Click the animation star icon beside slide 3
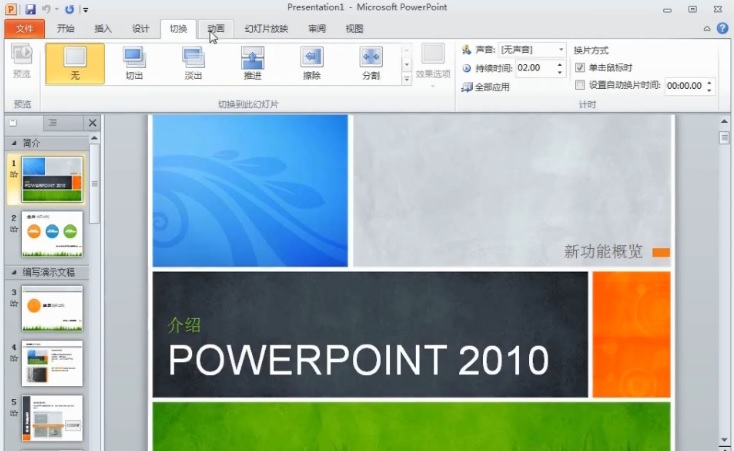This screenshot has width=734, height=451. tap(14, 303)
